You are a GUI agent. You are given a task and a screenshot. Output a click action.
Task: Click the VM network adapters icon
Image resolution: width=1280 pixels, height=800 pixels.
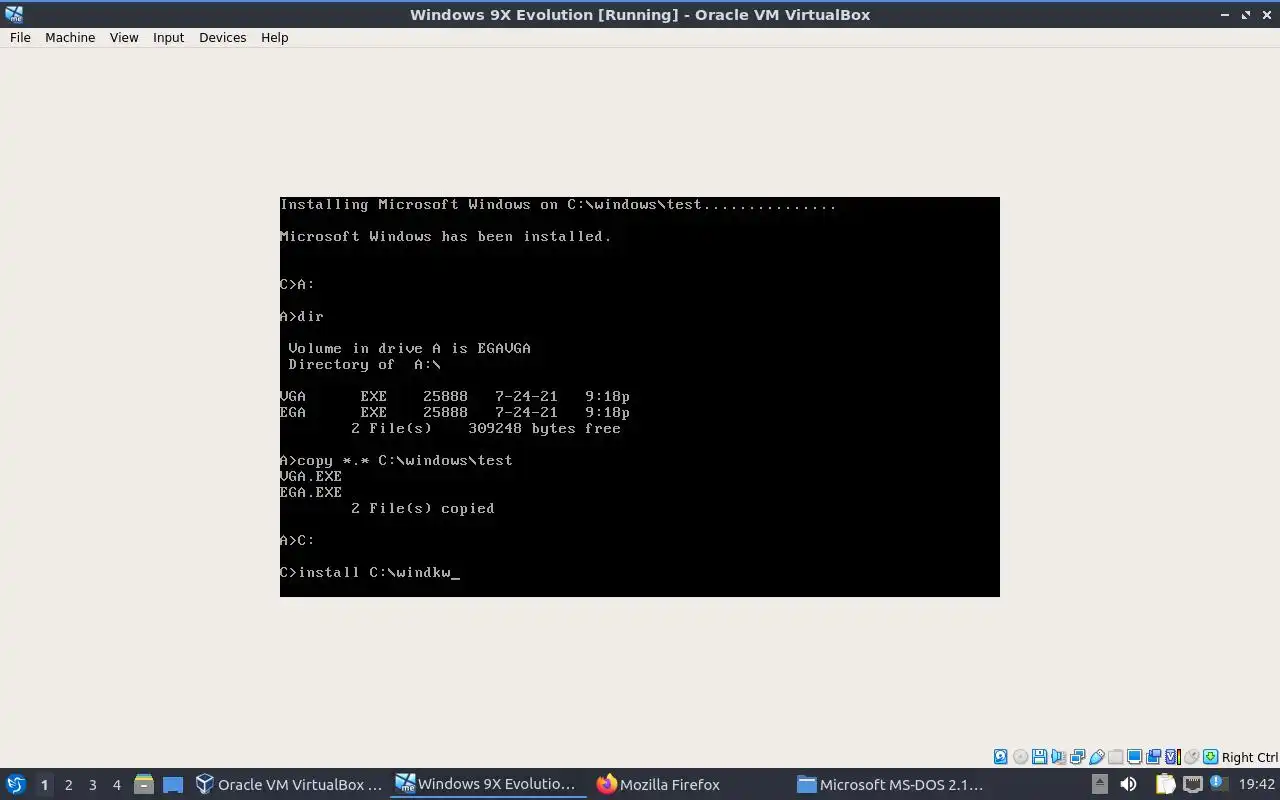tap(1077, 757)
